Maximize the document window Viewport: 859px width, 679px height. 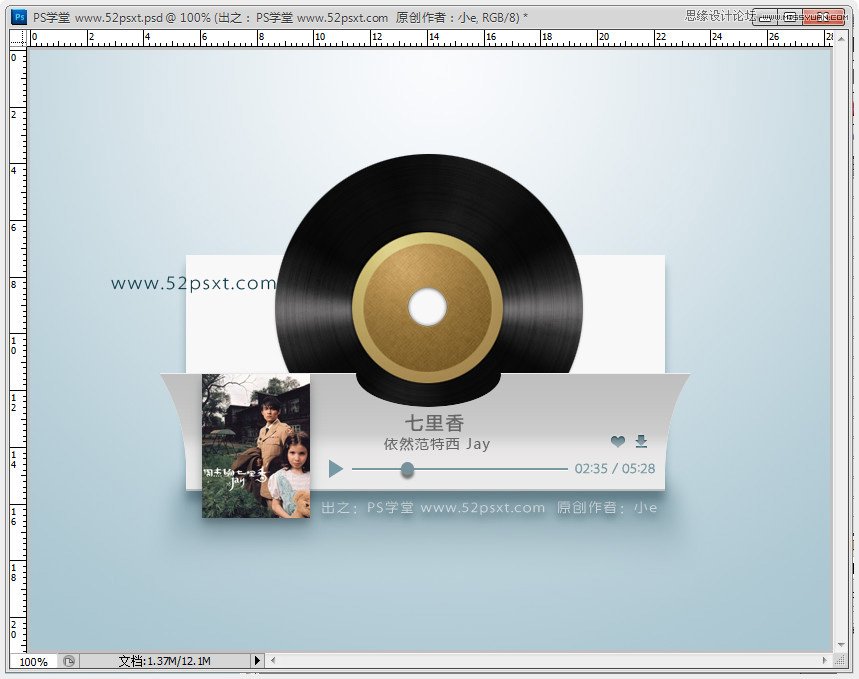click(790, 17)
